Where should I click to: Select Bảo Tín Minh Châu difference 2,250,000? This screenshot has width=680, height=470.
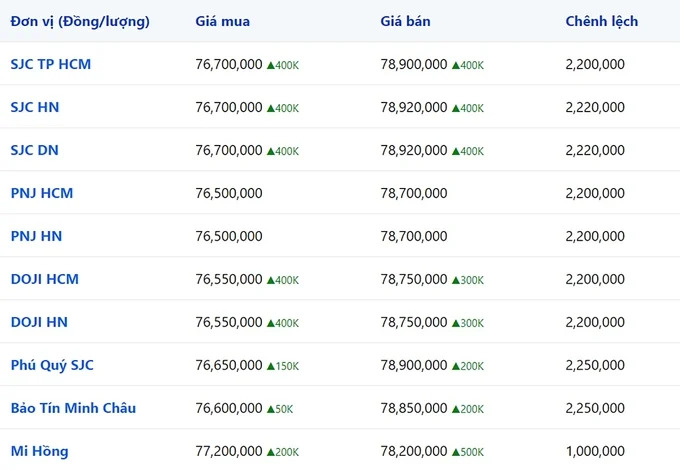[x=595, y=408]
